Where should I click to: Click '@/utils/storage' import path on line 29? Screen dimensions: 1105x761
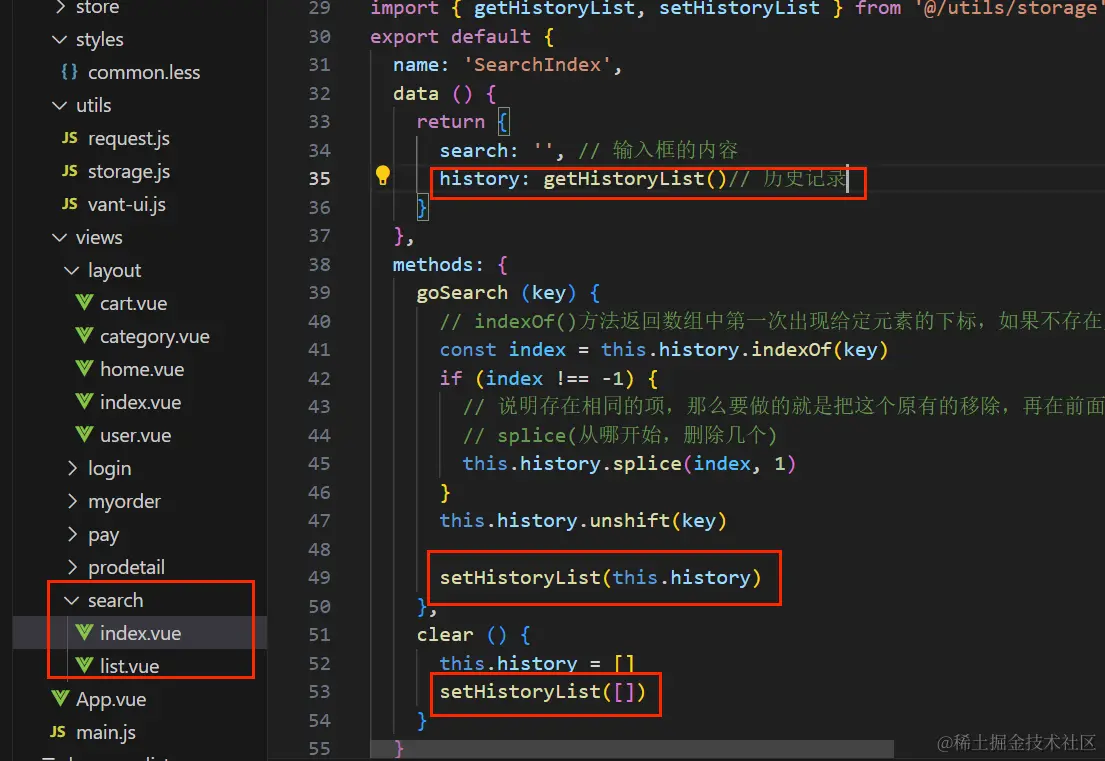pyautogui.click(x=1009, y=8)
